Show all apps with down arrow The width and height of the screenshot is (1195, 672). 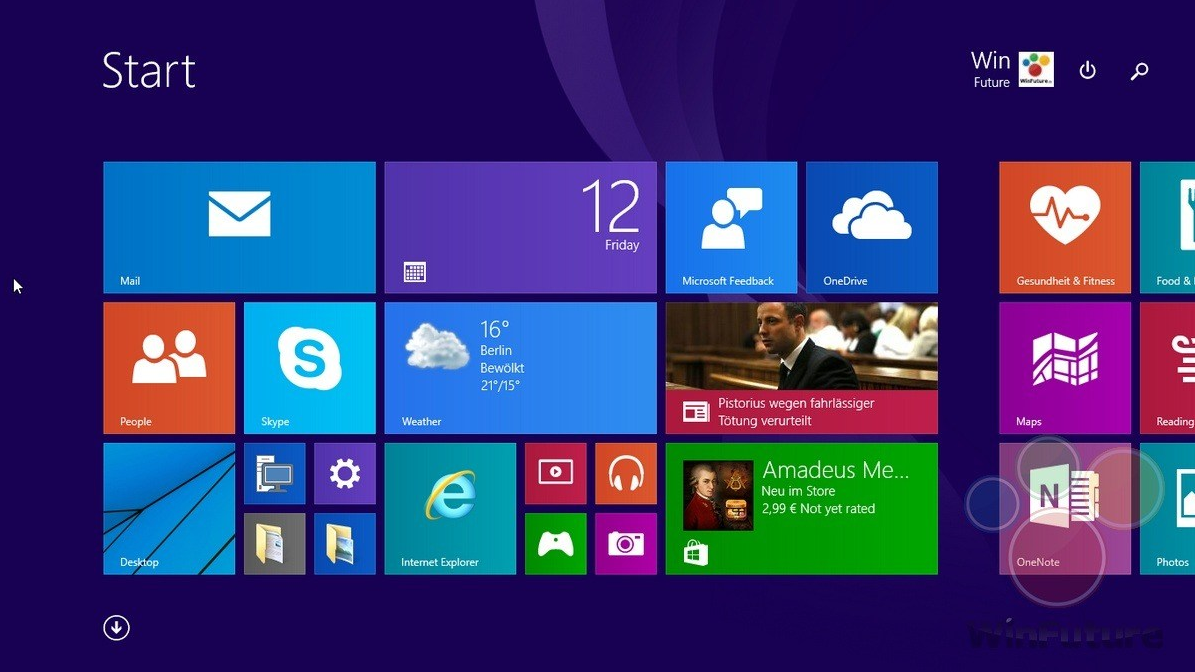point(117,628)
